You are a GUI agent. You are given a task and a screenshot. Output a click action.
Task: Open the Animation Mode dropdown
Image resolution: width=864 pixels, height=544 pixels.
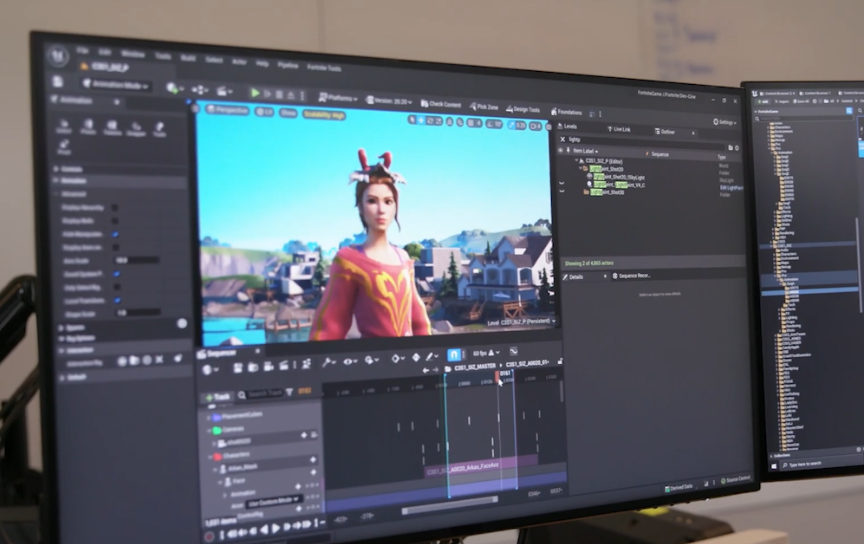click(116, 85)
